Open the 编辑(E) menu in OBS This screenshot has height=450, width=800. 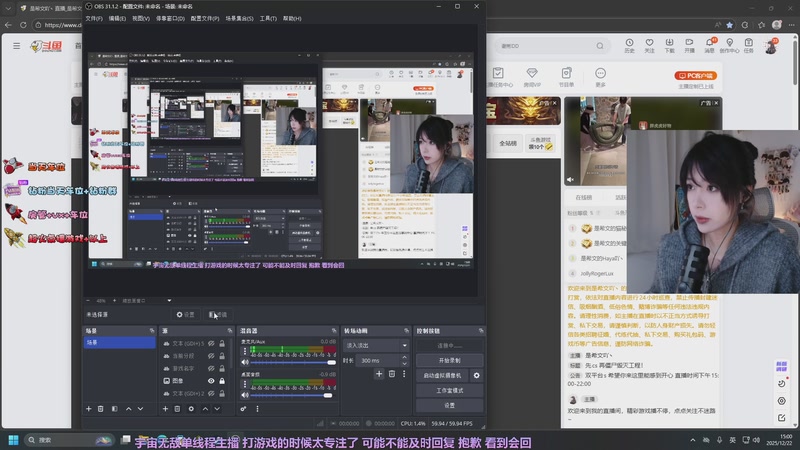117,18
